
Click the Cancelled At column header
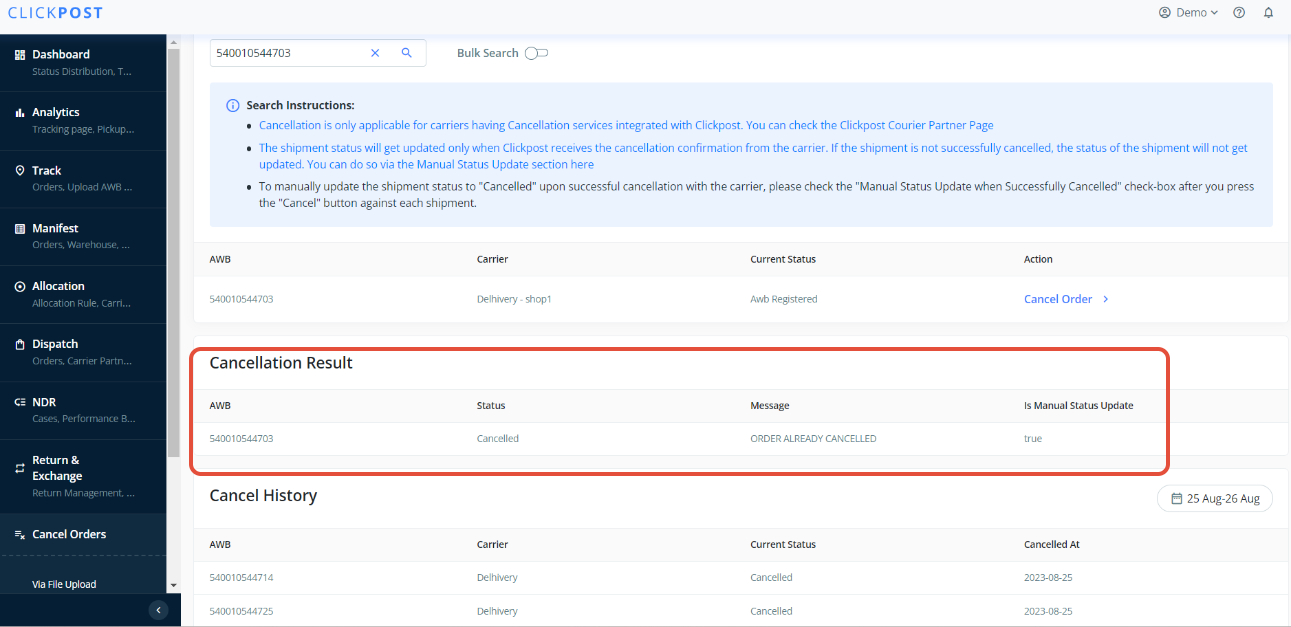(1051, 545)
